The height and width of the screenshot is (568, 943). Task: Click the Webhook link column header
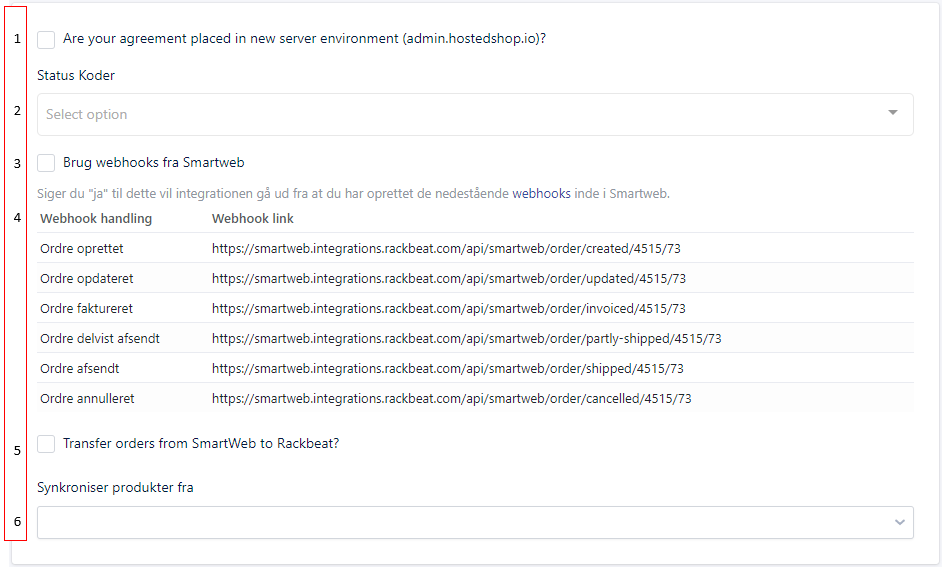pos(253,218)
